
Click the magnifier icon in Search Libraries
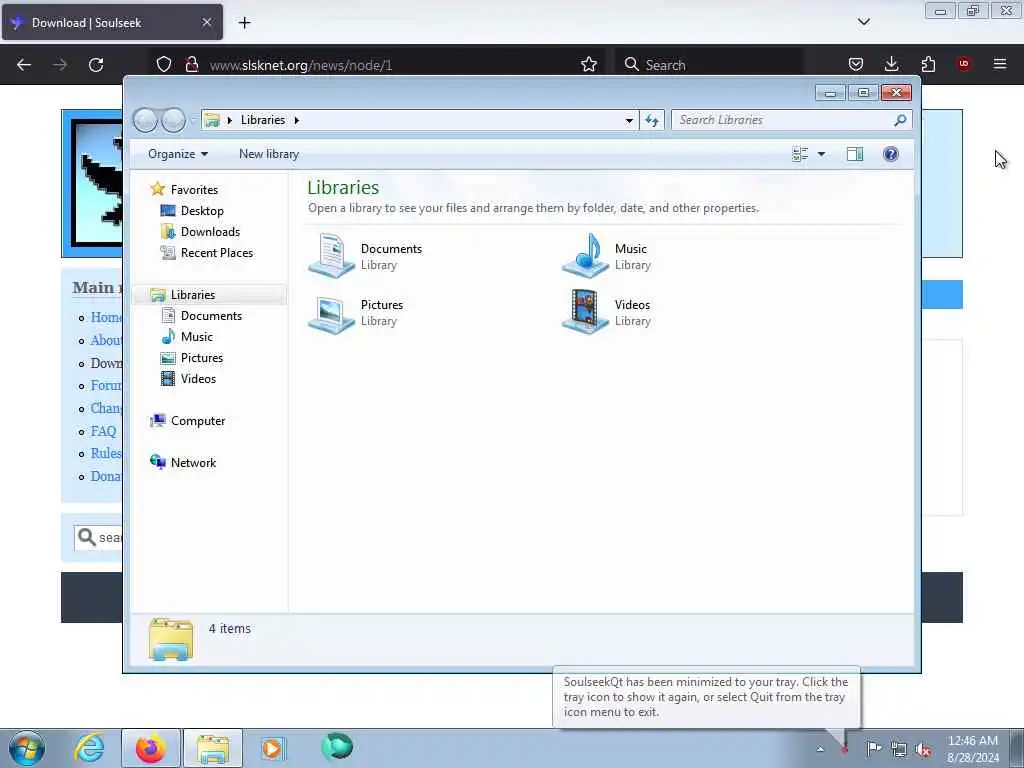900,120
